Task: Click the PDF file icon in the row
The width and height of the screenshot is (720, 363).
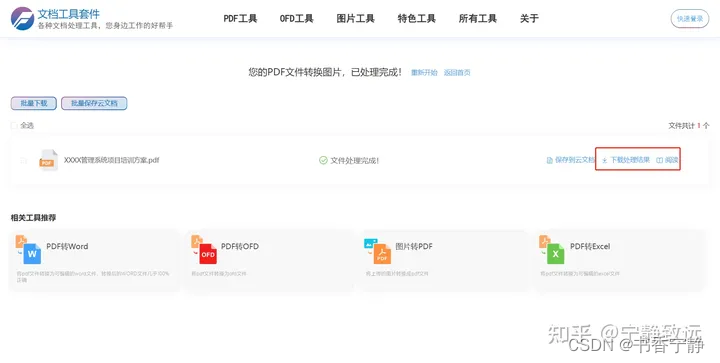Action: 48,160
